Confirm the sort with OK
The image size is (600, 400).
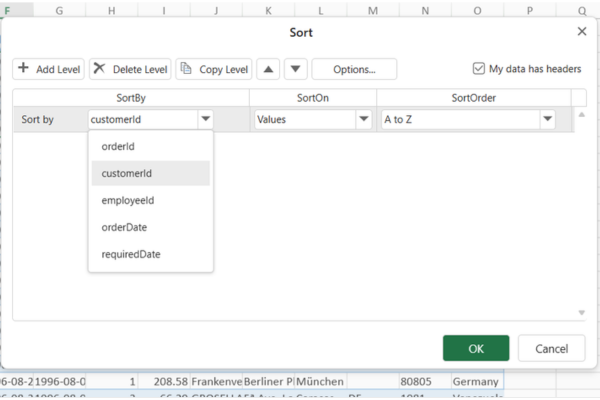pos(476,348)
